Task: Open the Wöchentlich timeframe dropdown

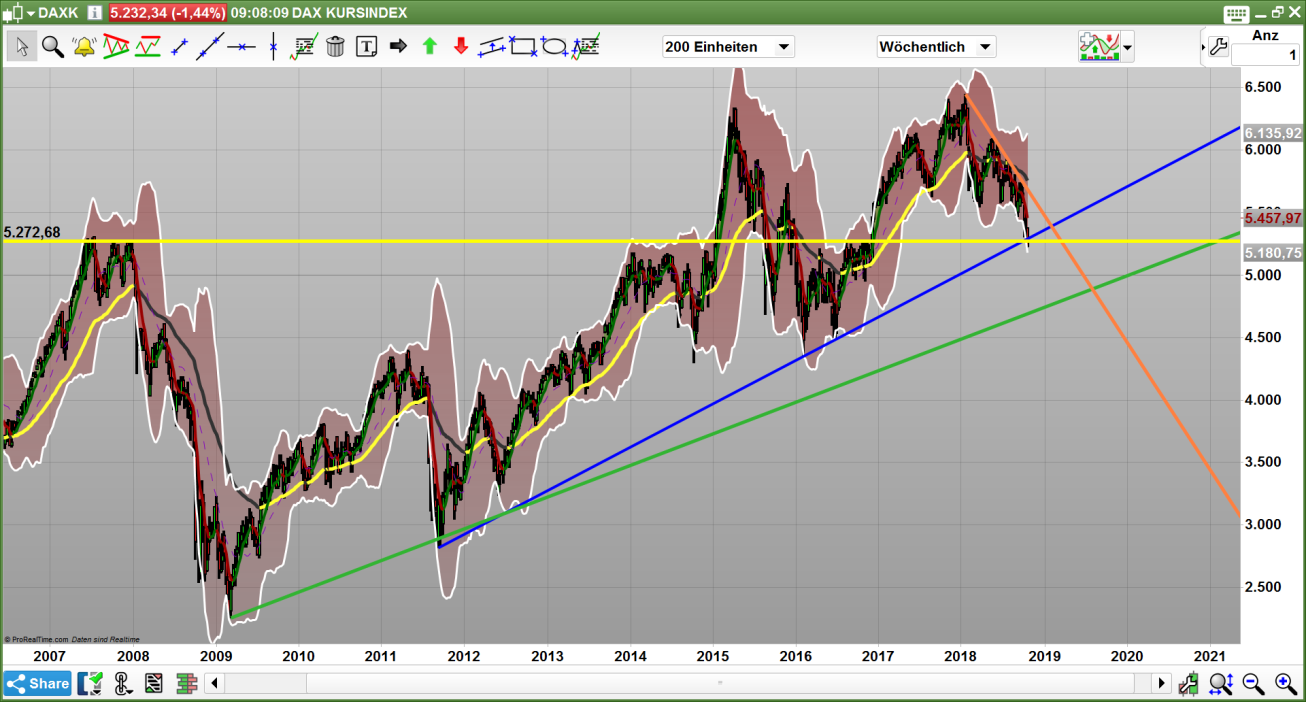Action: (935, 46)
